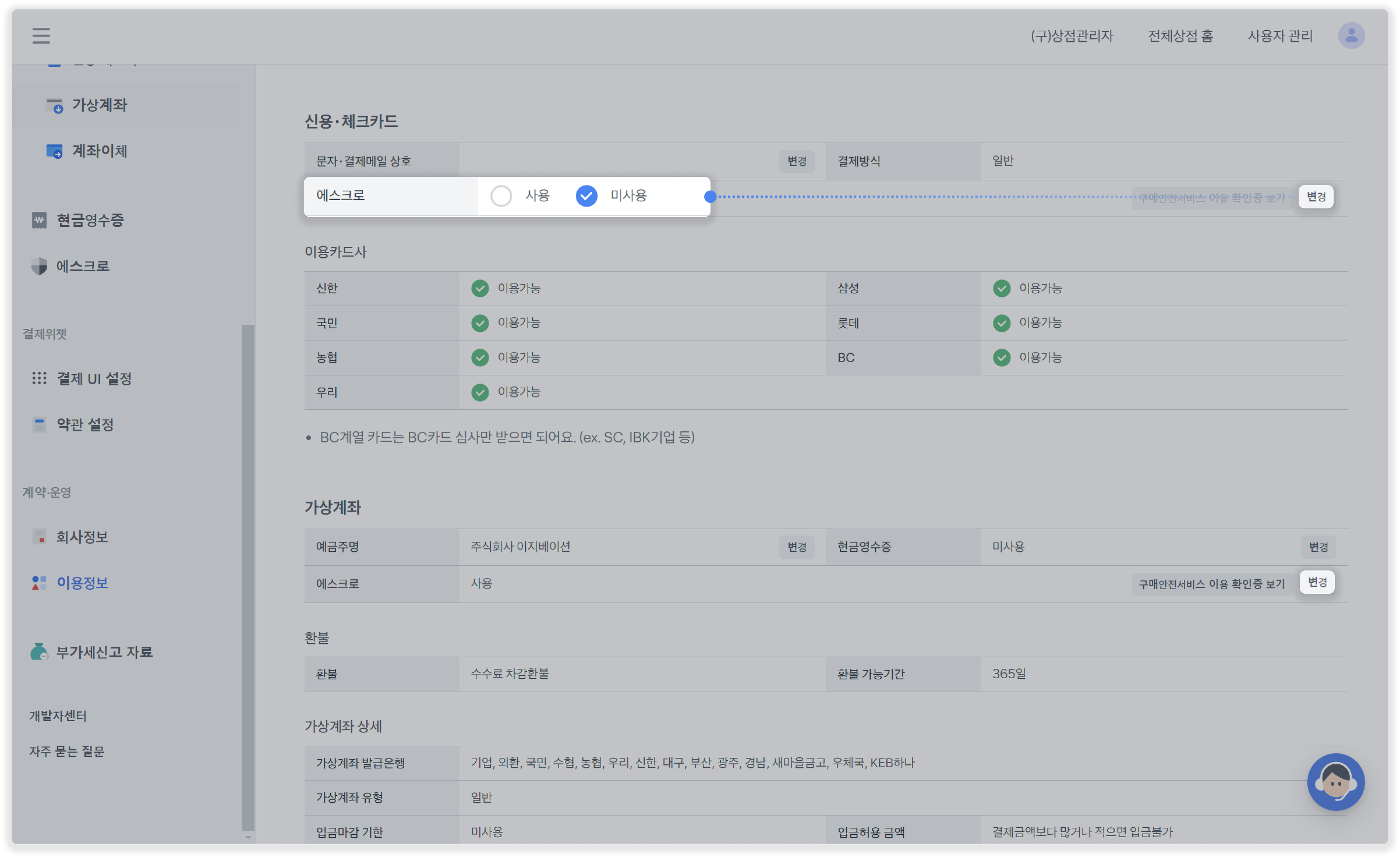1400x858 pixels.
Task: Open 전체상점 홈 in top navigation
Action: (1180, 36)
